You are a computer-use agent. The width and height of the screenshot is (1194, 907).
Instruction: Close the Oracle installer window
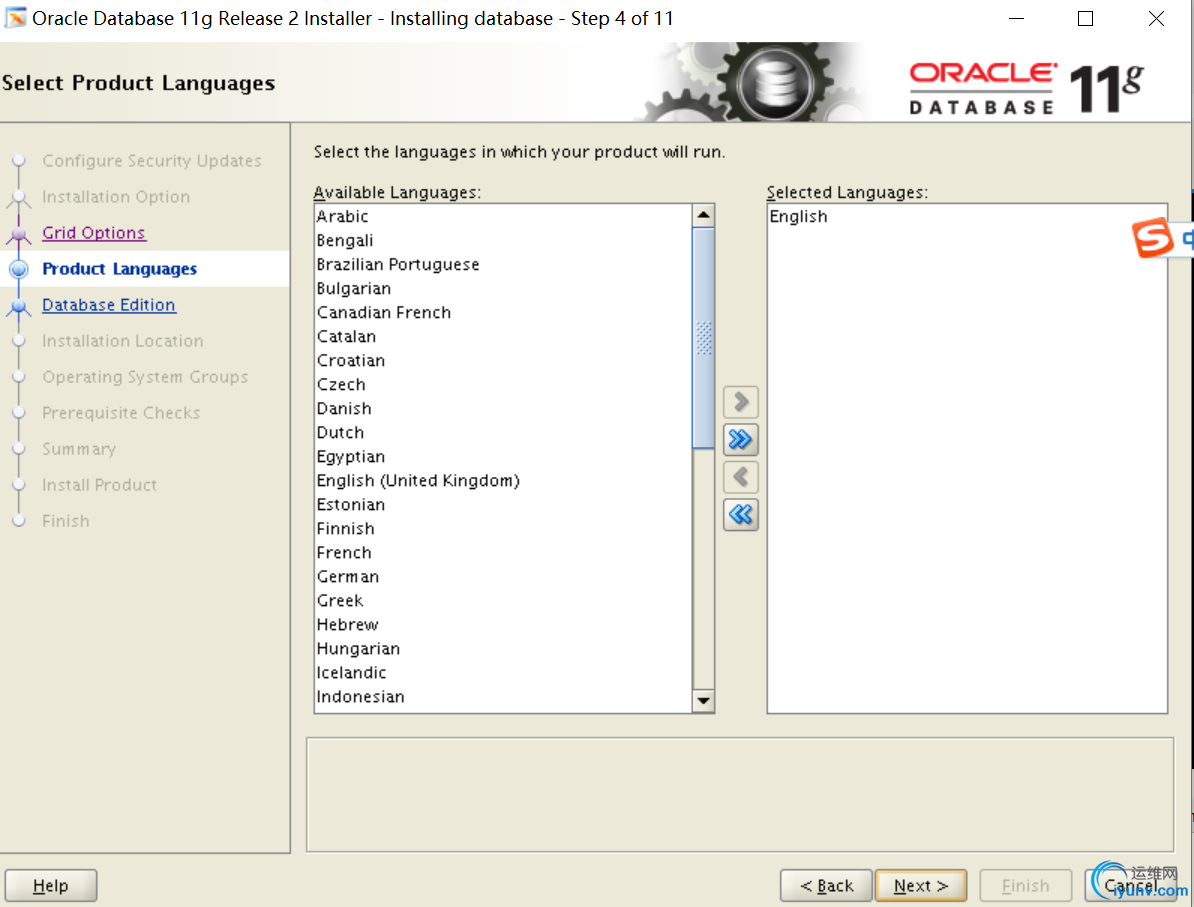(x=1156, y=18)
